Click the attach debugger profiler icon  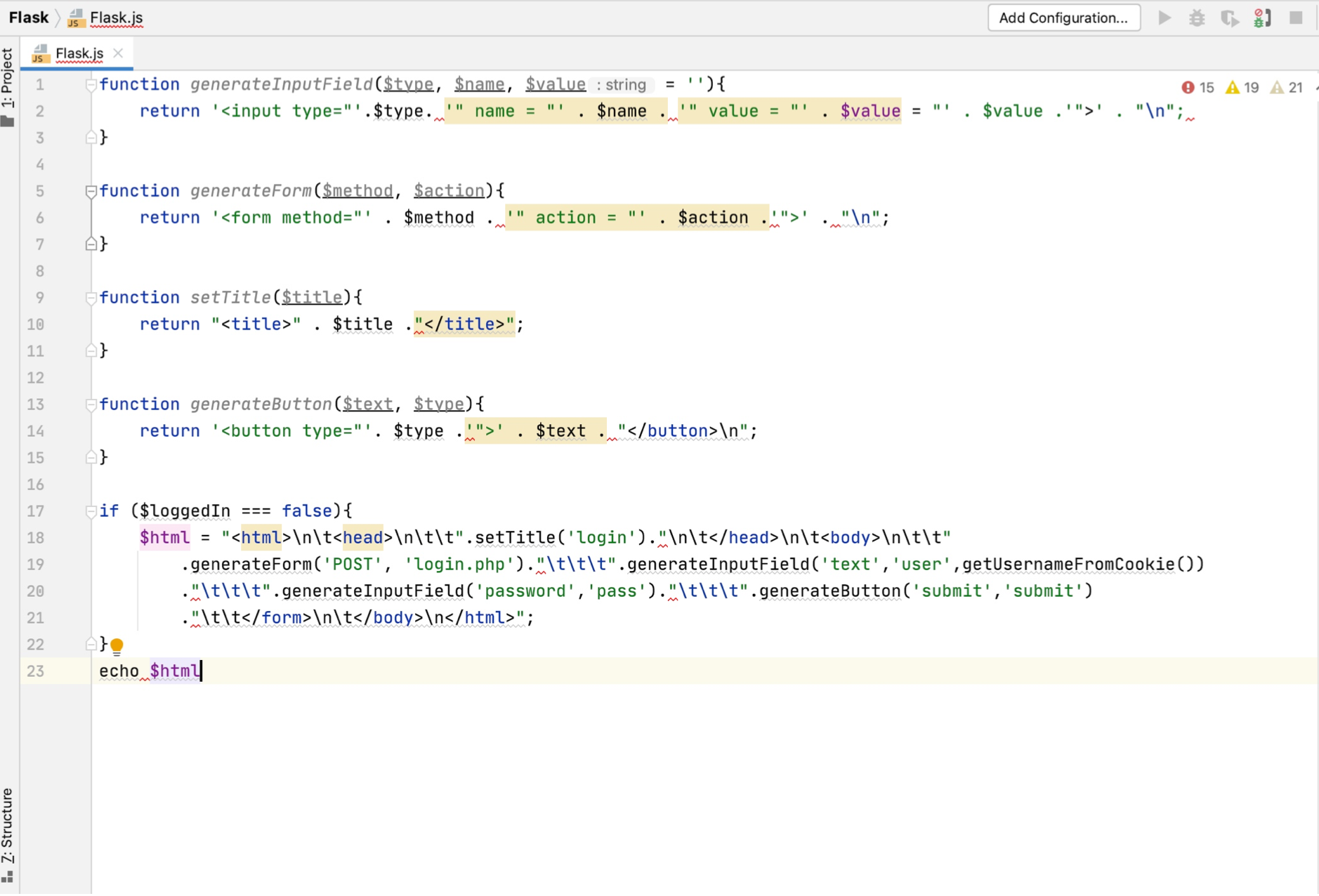1262,18
